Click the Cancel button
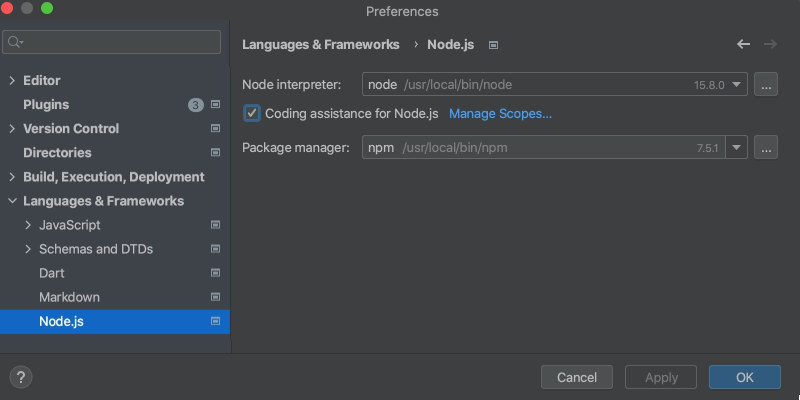This screenshot has height=400, width=800. click(577, 378)
